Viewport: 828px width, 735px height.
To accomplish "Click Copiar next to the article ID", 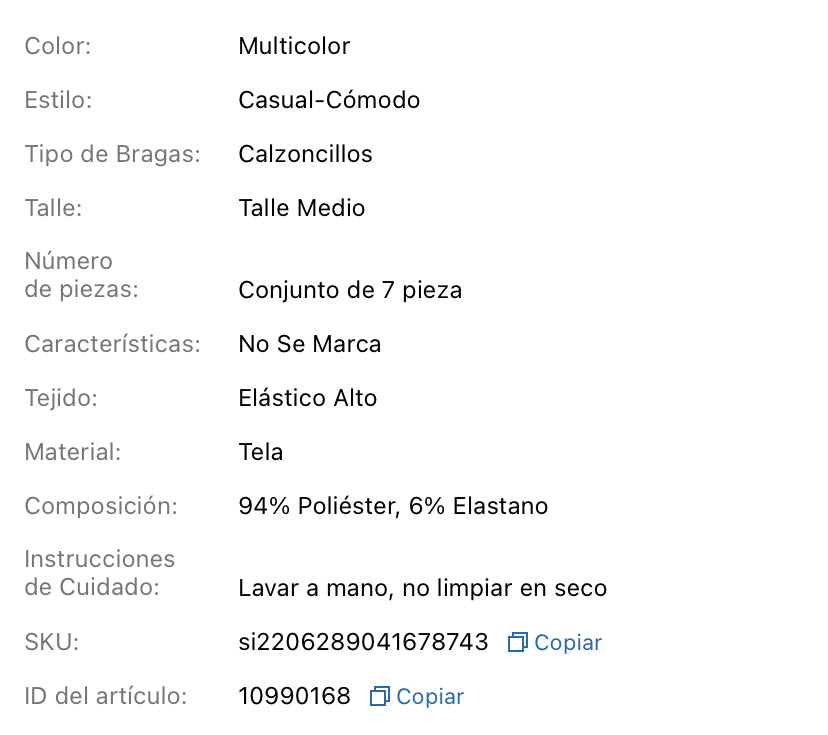I will click(428, 696).
